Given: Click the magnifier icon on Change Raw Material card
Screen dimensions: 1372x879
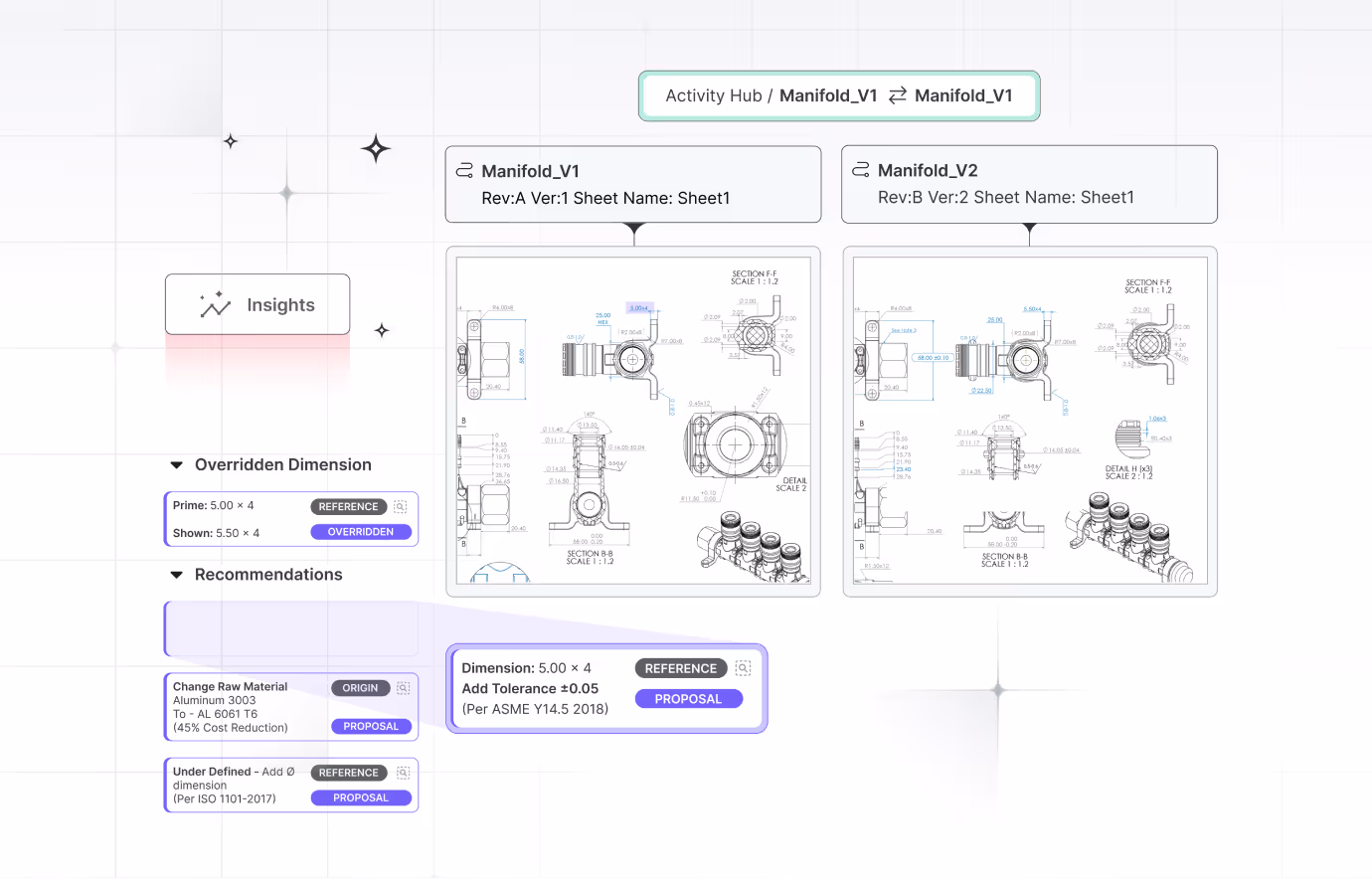Looking at the screenshot, I should point(403,687).
